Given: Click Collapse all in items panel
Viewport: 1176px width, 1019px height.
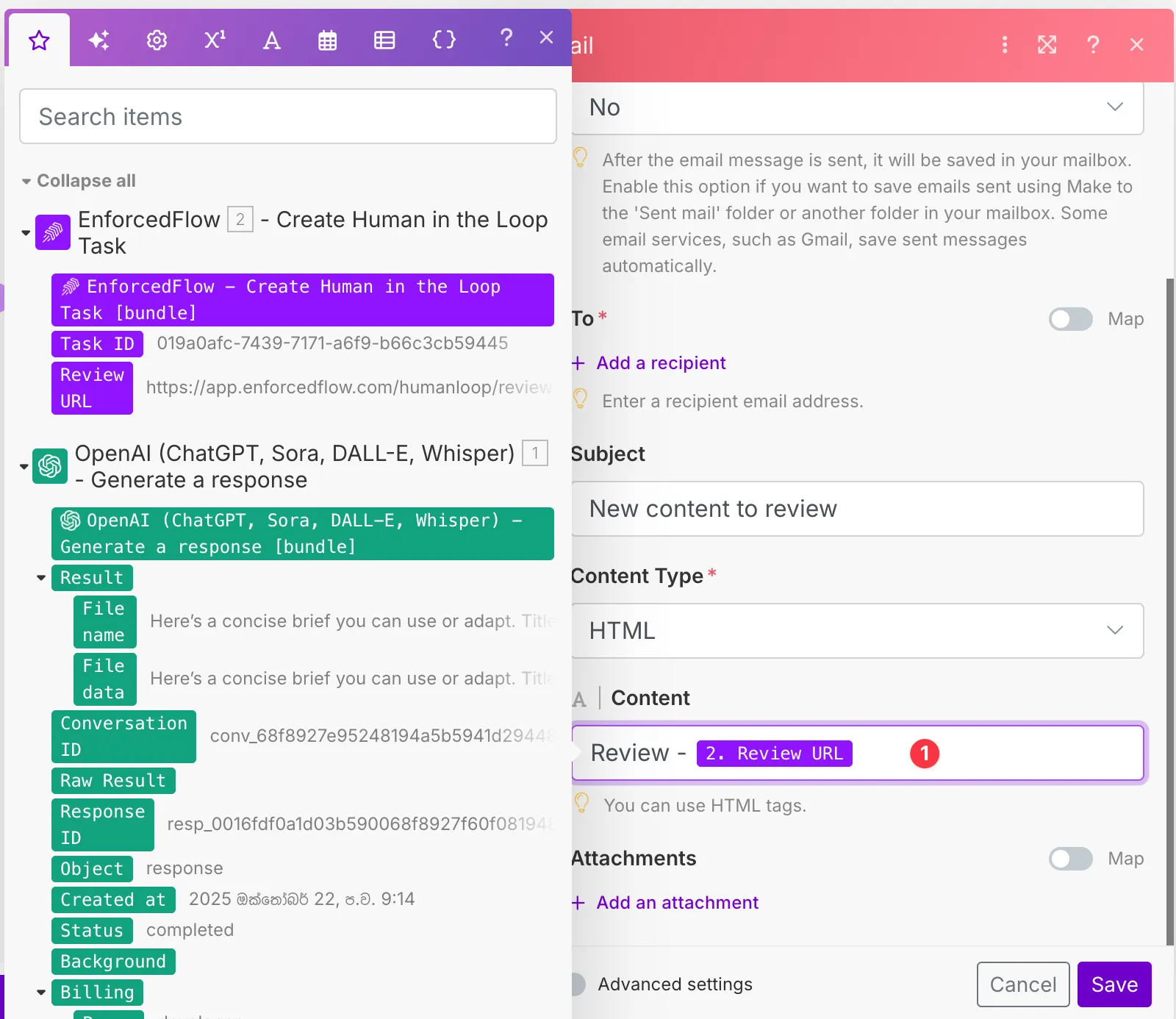Looking at the screenshot, I should coord(79,181).
